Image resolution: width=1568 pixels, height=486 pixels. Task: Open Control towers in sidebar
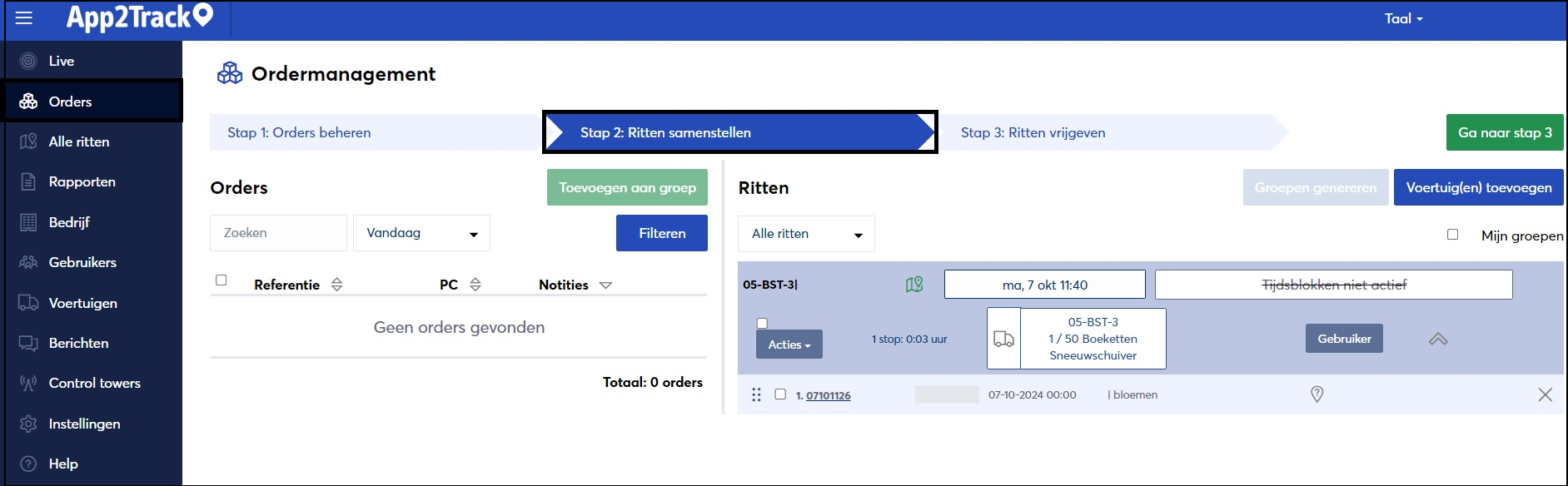point(93,383)
